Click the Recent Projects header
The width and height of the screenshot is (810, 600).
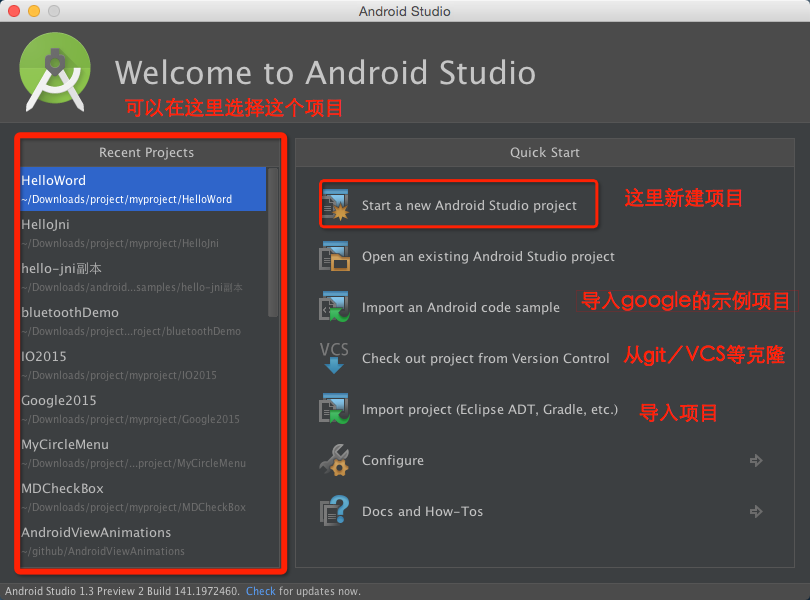147,152
